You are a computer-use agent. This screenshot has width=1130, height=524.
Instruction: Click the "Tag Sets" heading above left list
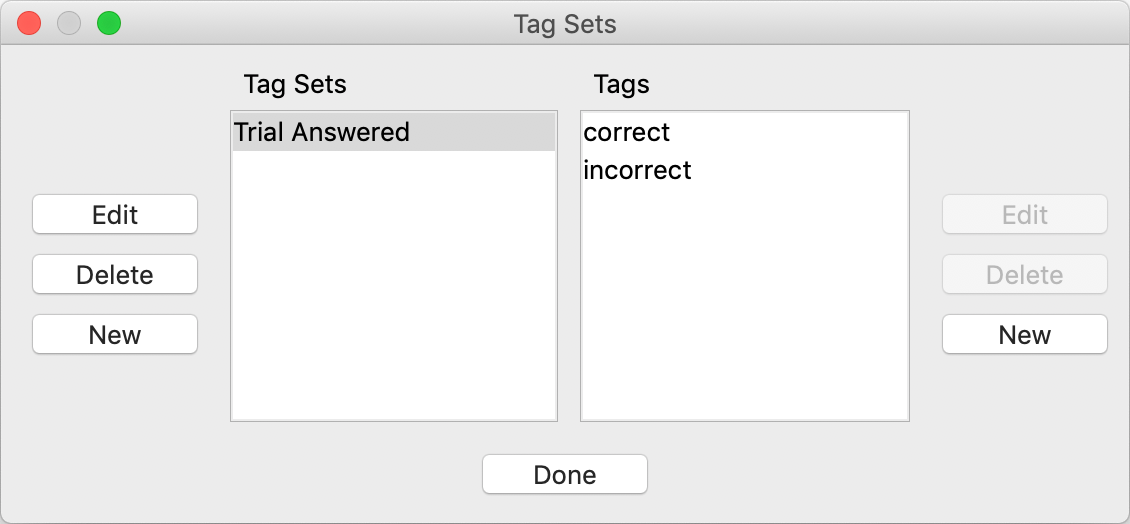tap(295, 84)
